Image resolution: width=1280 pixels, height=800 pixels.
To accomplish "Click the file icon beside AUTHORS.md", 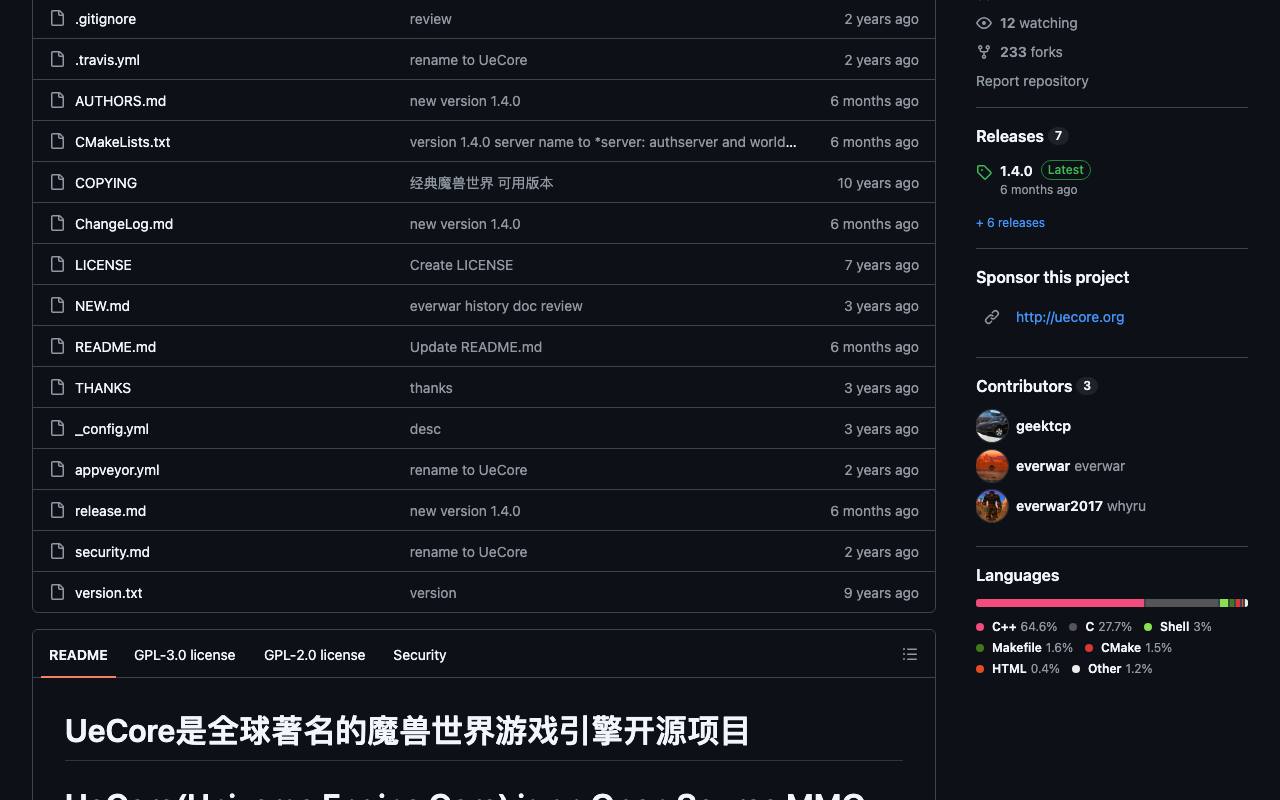I will coord(57,100).
